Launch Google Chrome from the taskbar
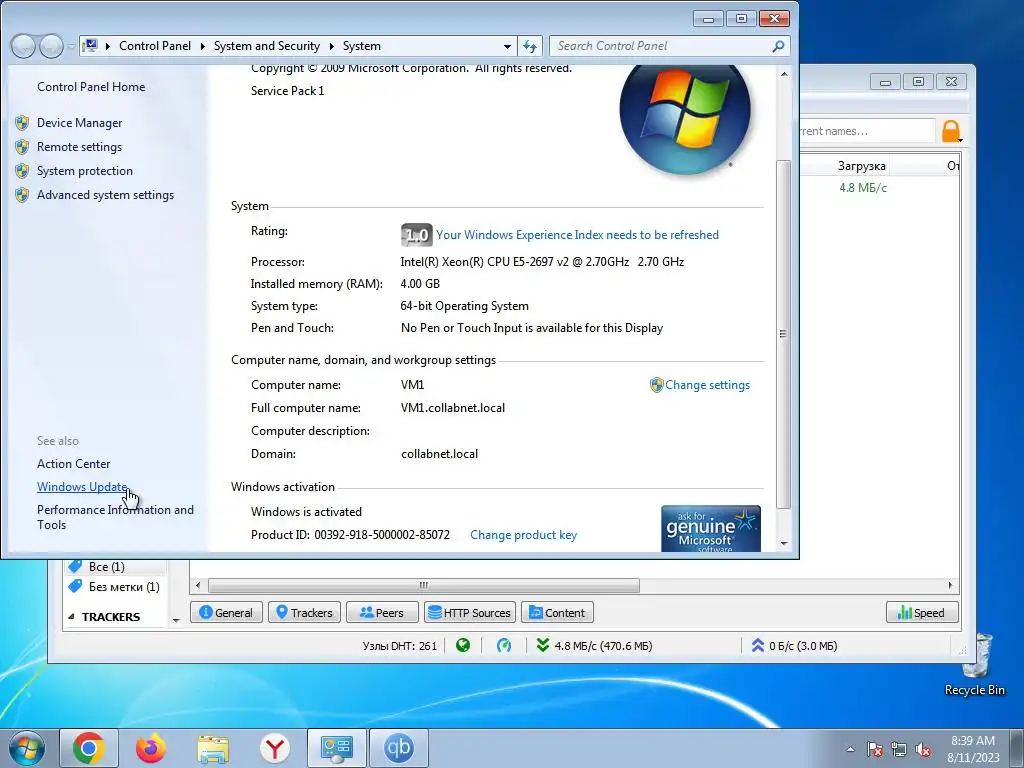1024x768 pixels. (x=89, y=748)
